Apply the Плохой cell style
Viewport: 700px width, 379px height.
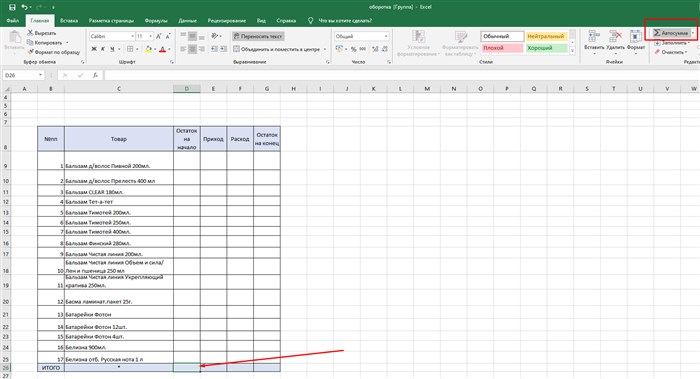(502, 48)
